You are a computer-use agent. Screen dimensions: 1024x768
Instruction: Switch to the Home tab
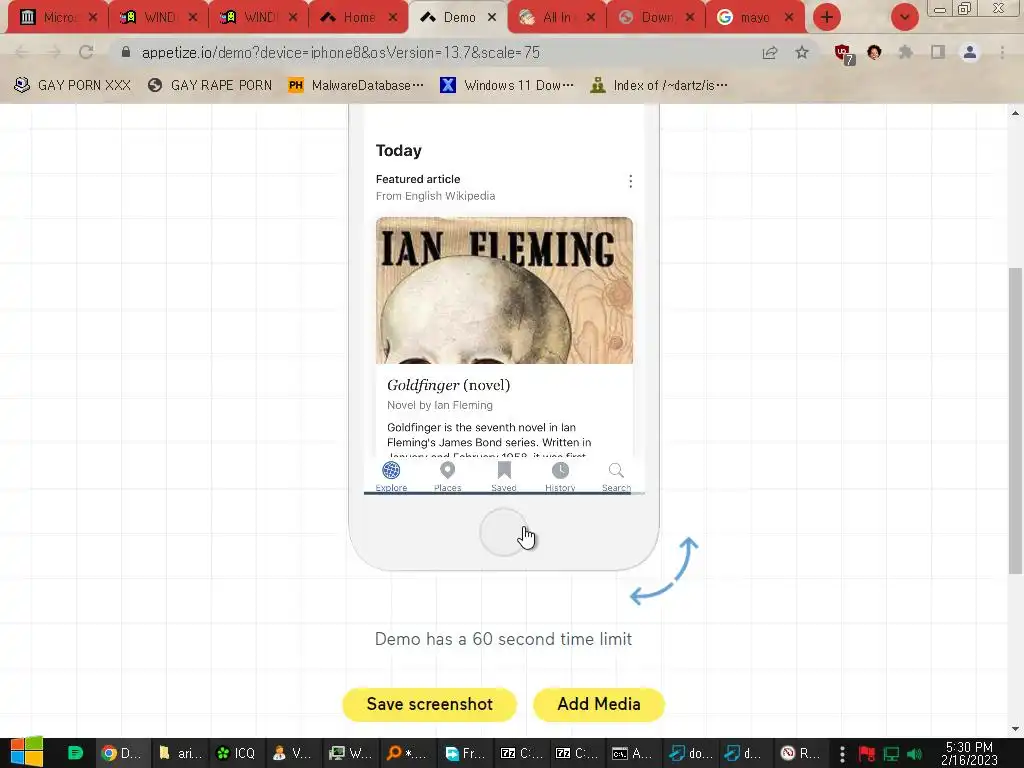coord(357,18)
